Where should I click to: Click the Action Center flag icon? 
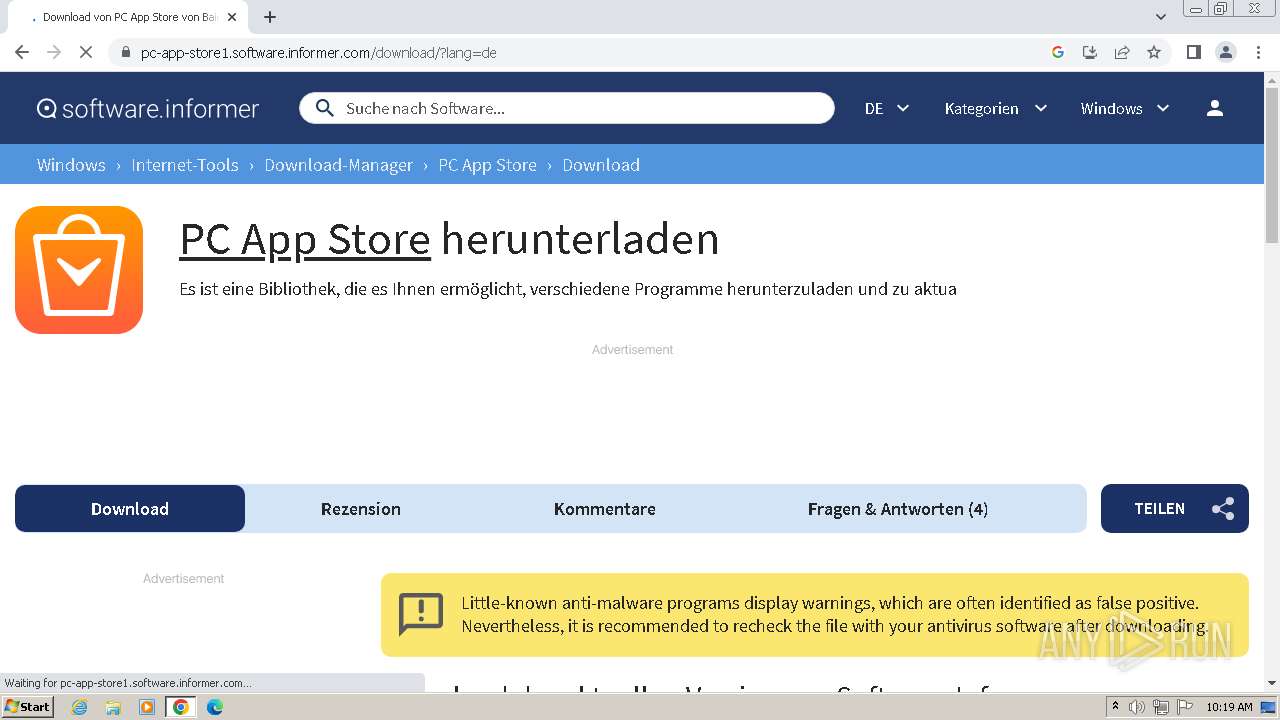(1185, 707)
